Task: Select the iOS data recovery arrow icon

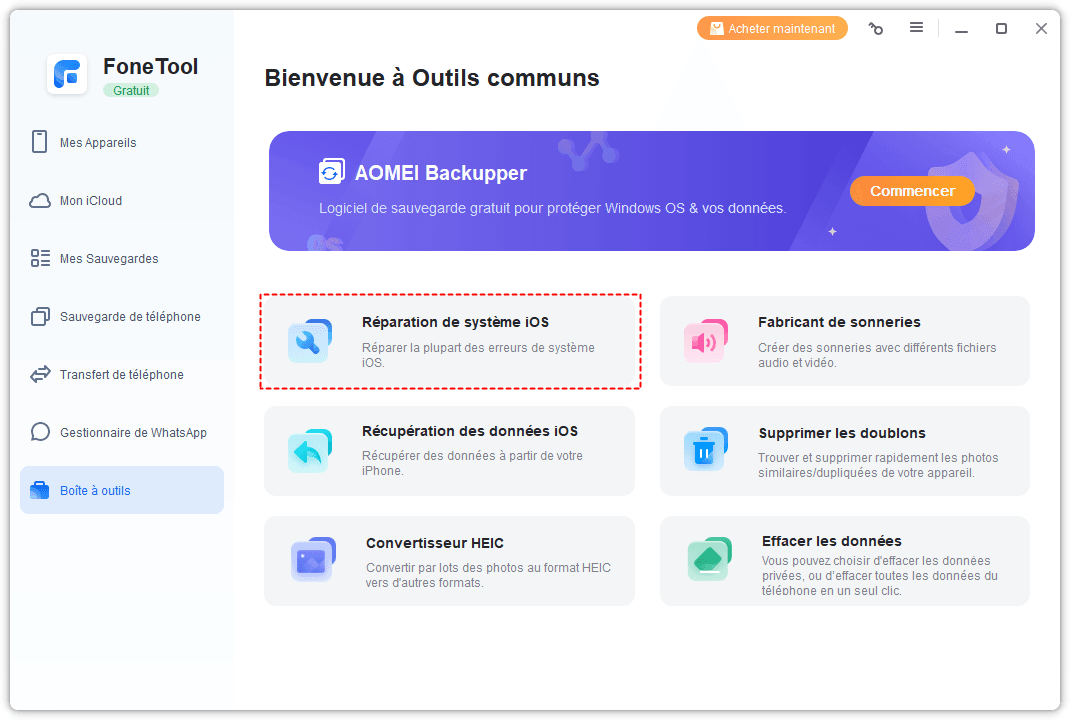Action: [x=308, y=451]
